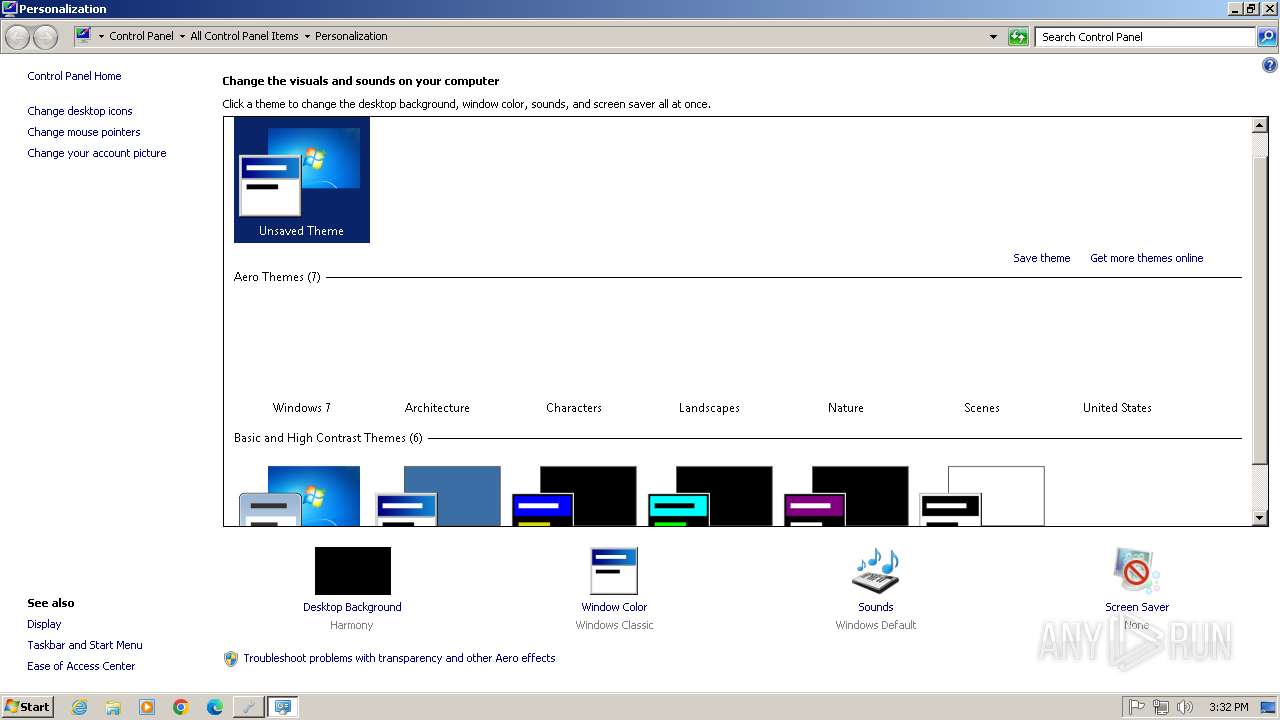Image resolution: width=1280 pixels, height=720 pixels.
Task: Select the United States Aero theme label
Action: (1117, 408)
